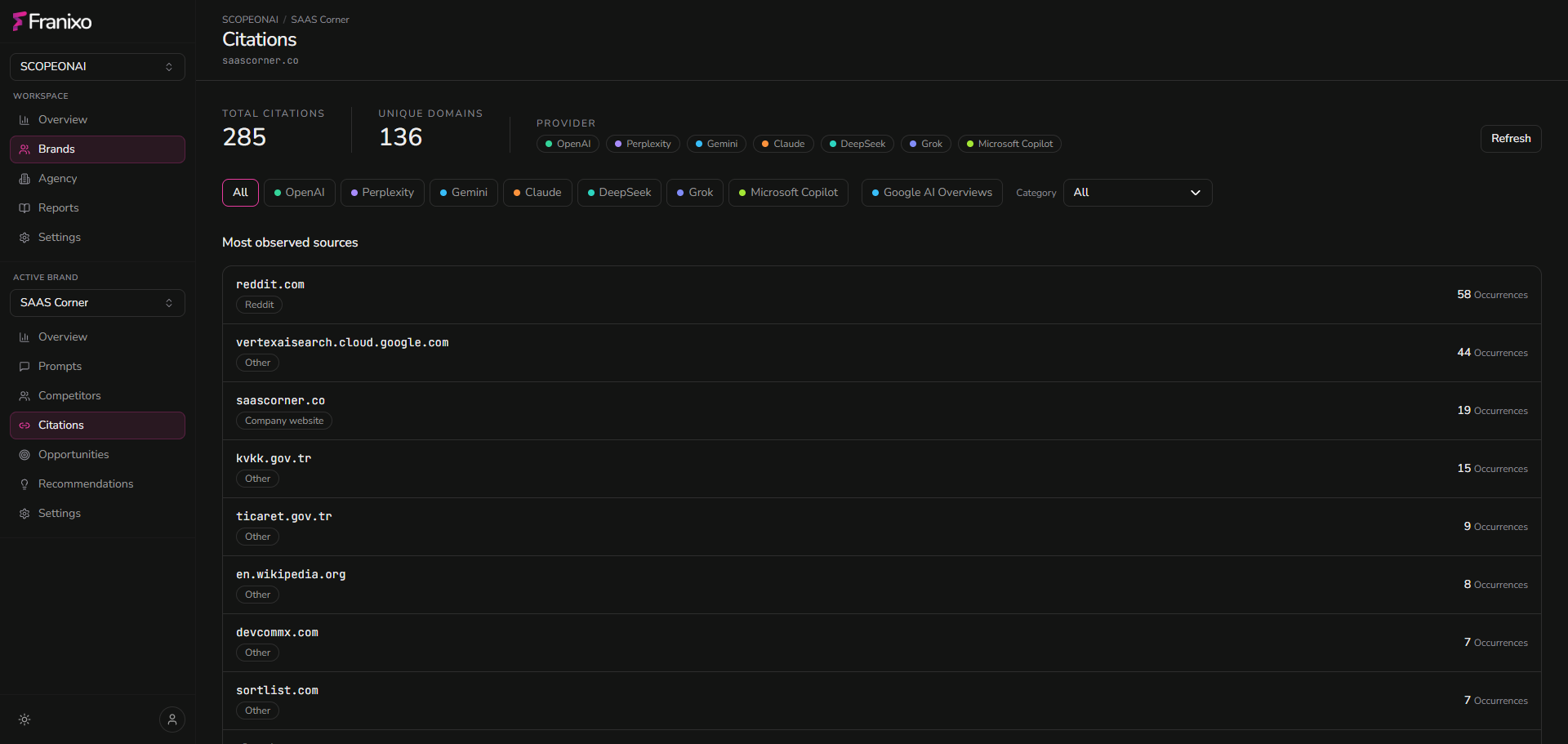
Task: Click the Most observed sources heading
Action: click(290, 243)
